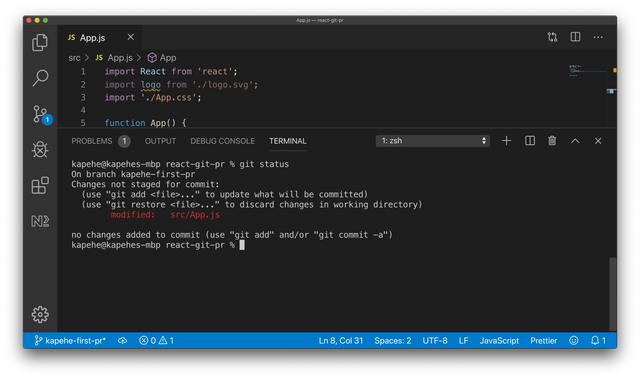The width and height of the screenshot is (640, 379).
Task: Click Prettier in the status bar
Action: tap(544, 341)
